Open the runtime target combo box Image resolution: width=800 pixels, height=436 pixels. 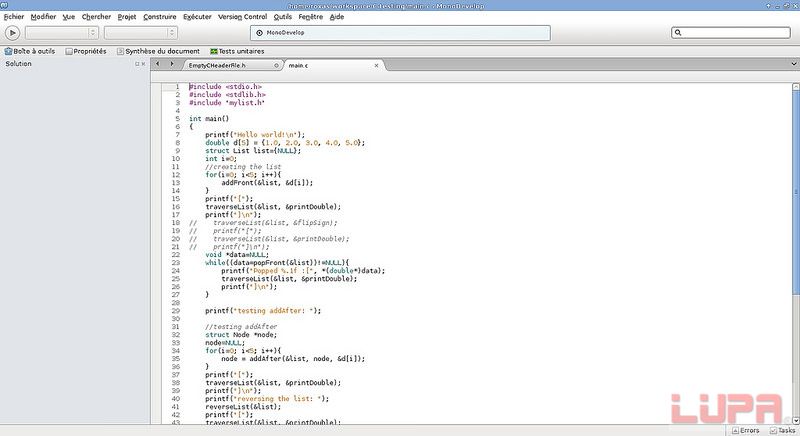point(140,33)
